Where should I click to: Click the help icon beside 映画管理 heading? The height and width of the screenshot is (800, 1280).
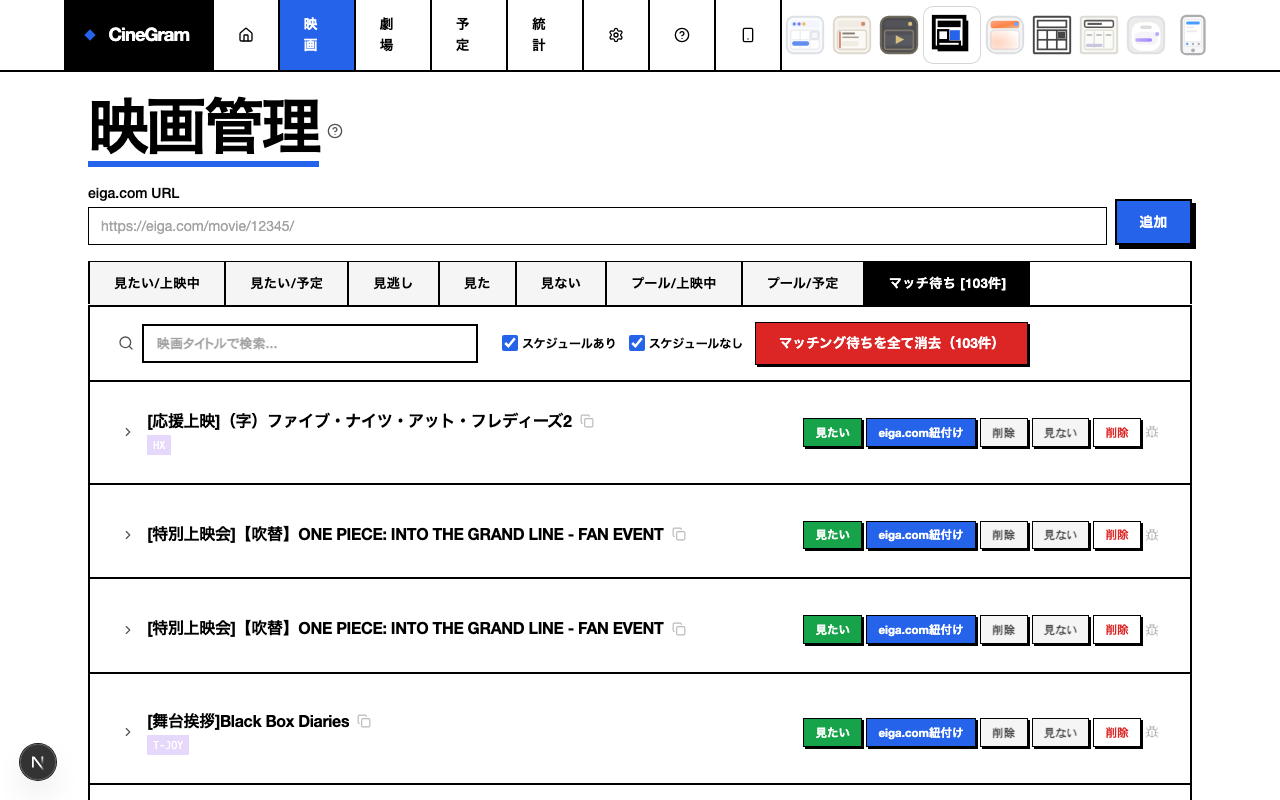(x=335, y=131)
